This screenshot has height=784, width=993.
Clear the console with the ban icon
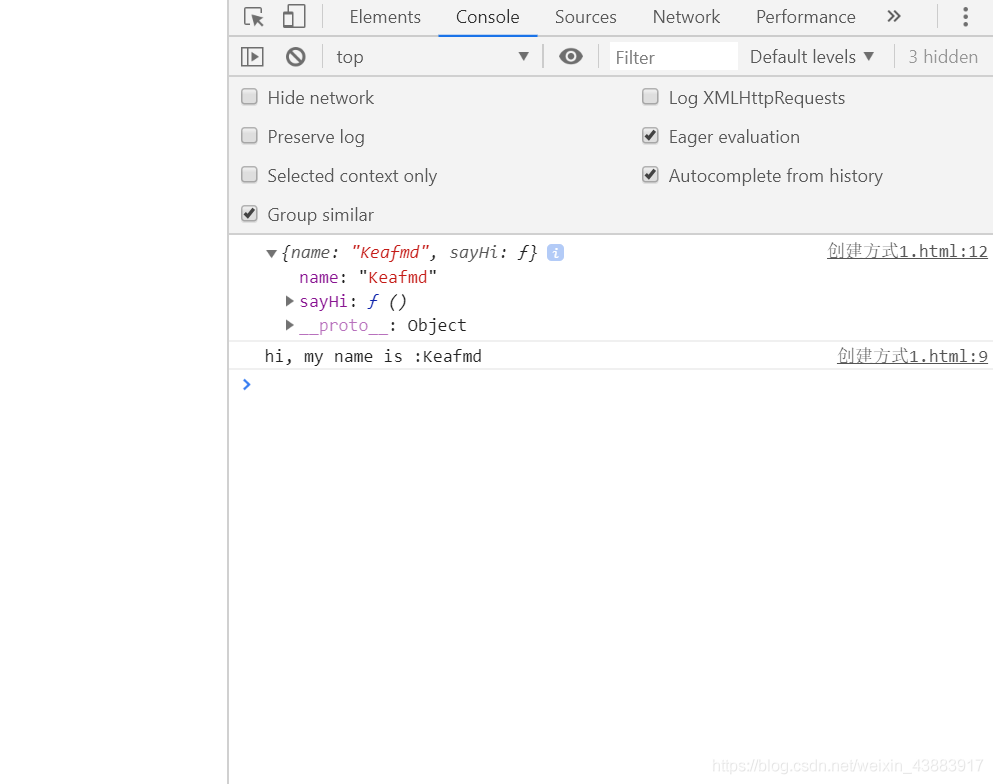coord(295,57)
